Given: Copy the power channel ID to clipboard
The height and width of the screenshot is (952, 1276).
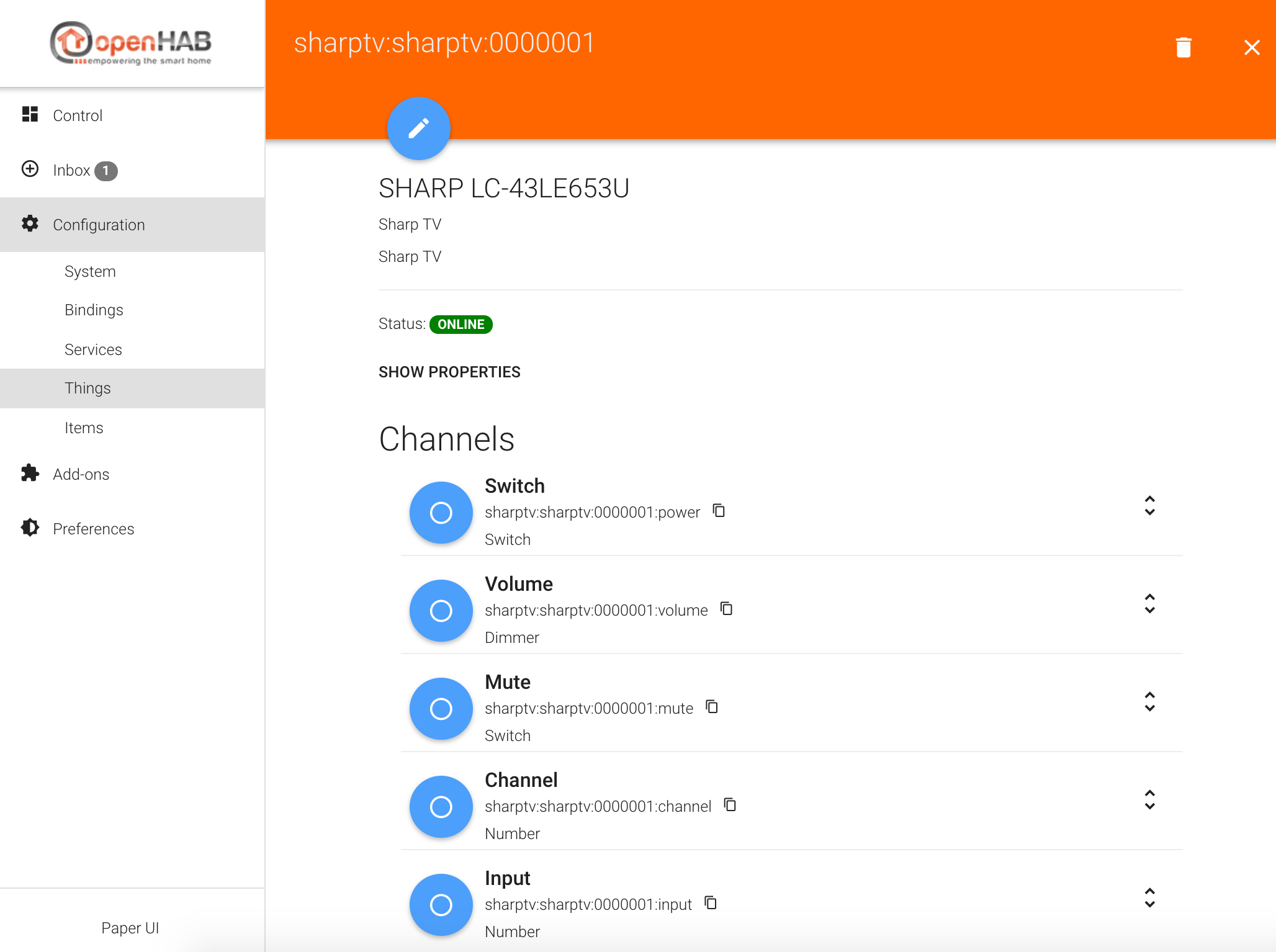Looking at the screenshot, I should [x=719, y=511].
